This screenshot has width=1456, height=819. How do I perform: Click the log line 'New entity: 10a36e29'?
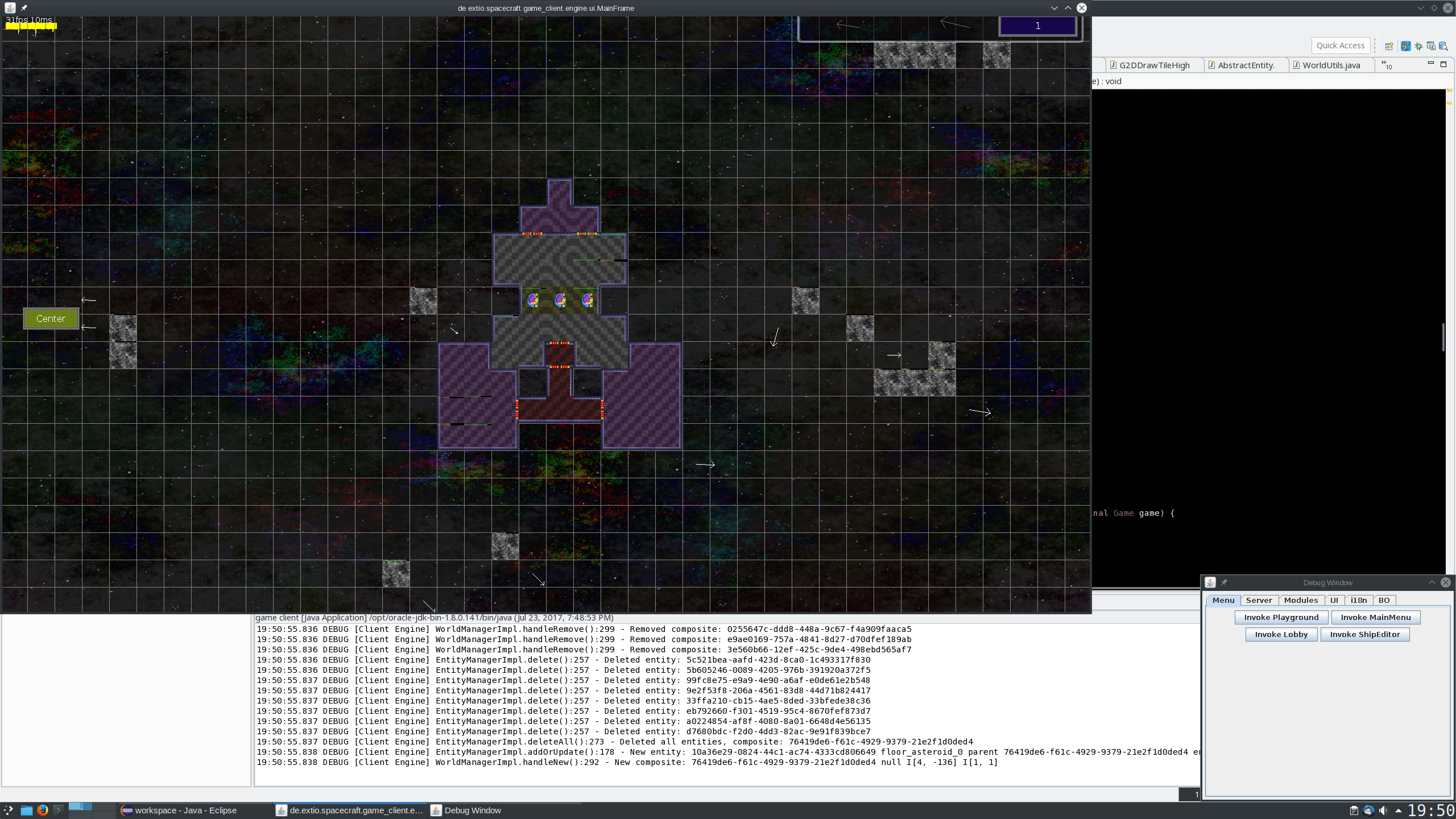tap(728, 752)
